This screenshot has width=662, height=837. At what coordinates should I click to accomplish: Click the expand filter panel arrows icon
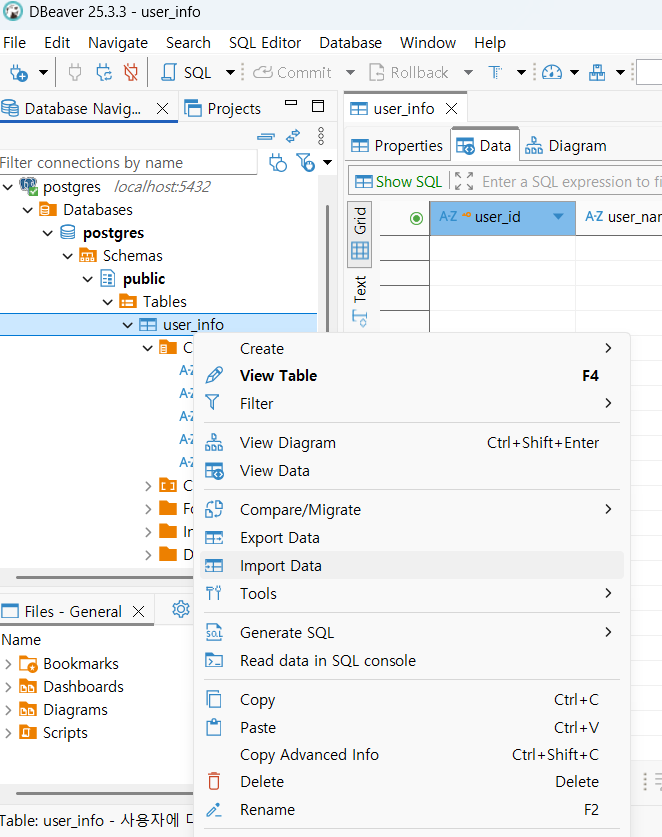[464, 181]
